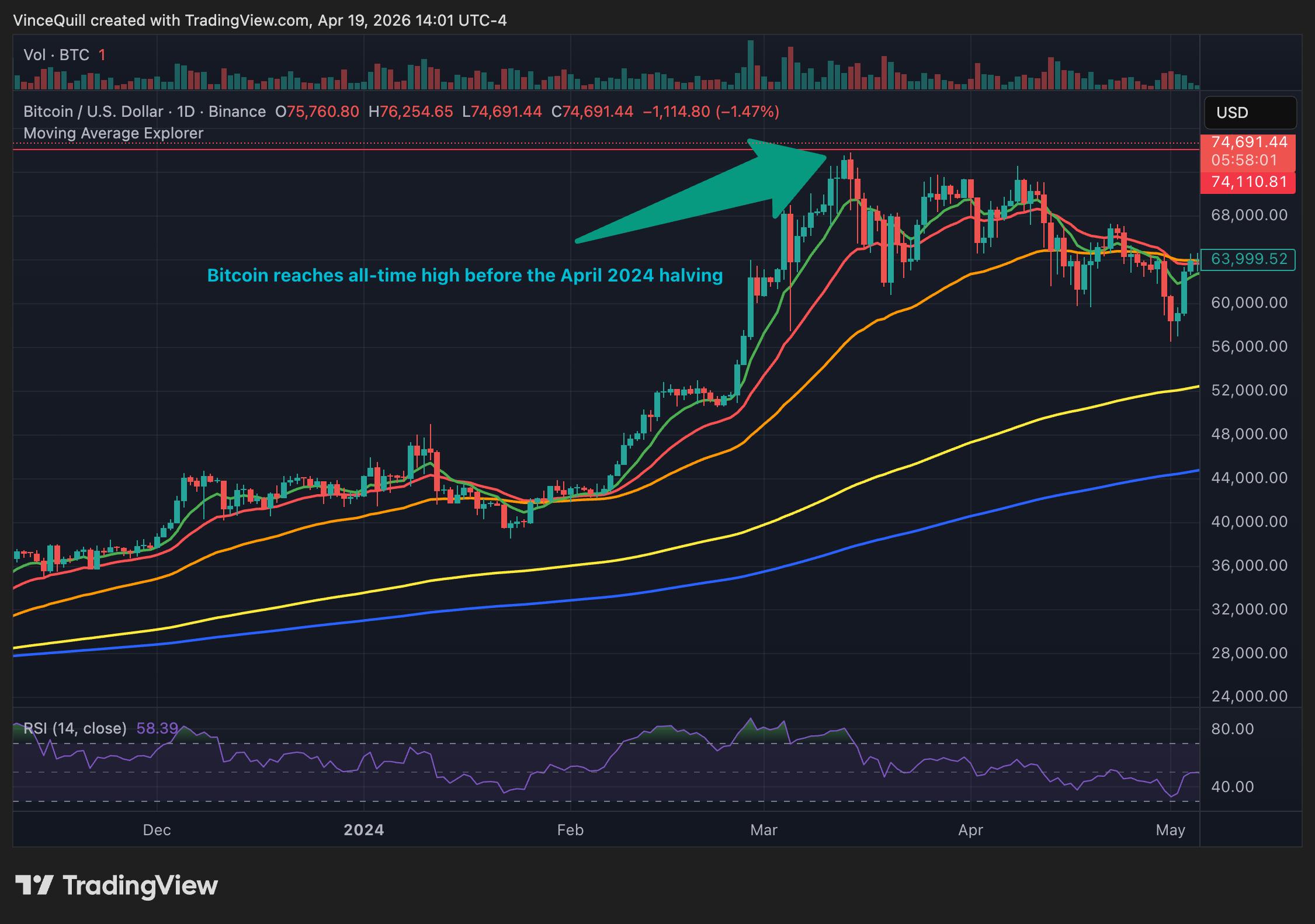Click the countdown timer showing 05:58:01

pos(1248,161)
